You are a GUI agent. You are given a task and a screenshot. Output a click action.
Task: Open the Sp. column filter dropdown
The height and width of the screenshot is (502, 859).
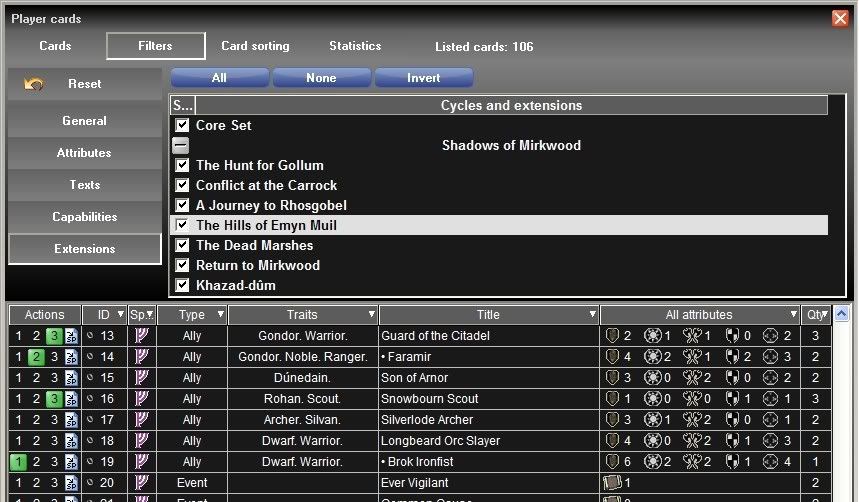pos(150,315)
